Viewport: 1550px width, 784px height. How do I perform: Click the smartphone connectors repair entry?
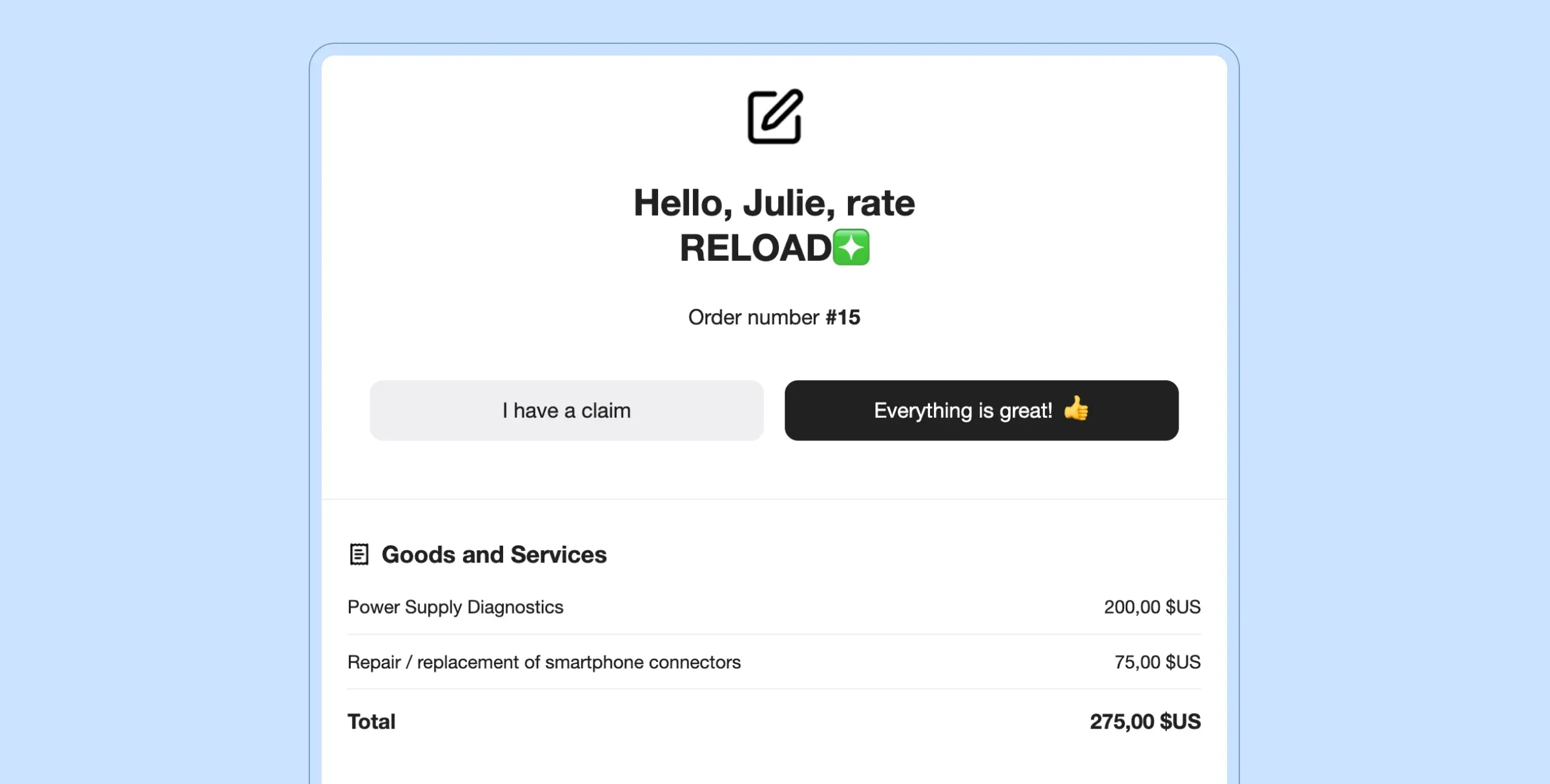(x=544, y=662)
